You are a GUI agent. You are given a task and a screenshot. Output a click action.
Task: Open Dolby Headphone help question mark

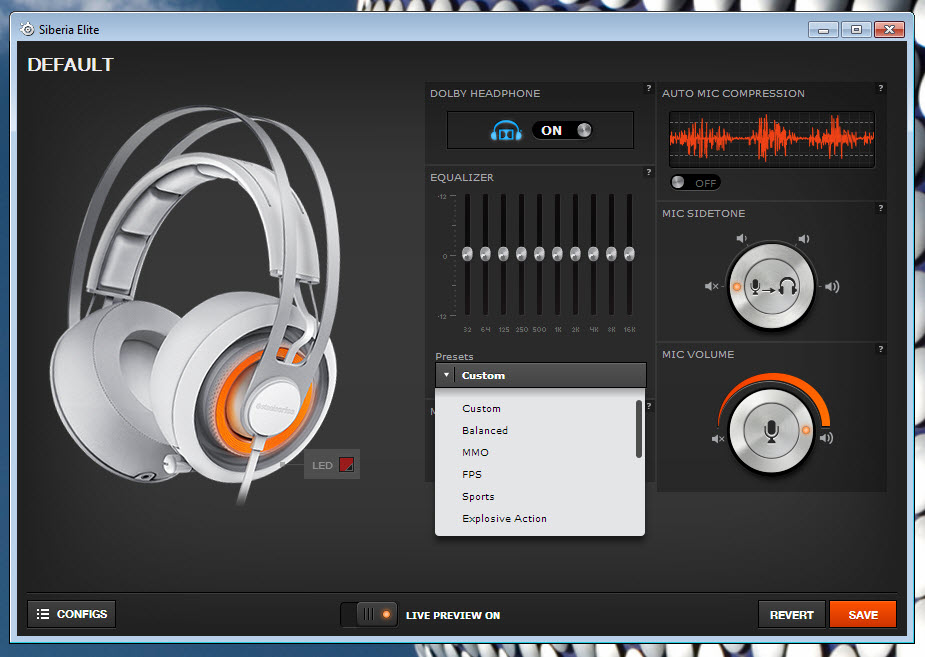coord(649,88)
